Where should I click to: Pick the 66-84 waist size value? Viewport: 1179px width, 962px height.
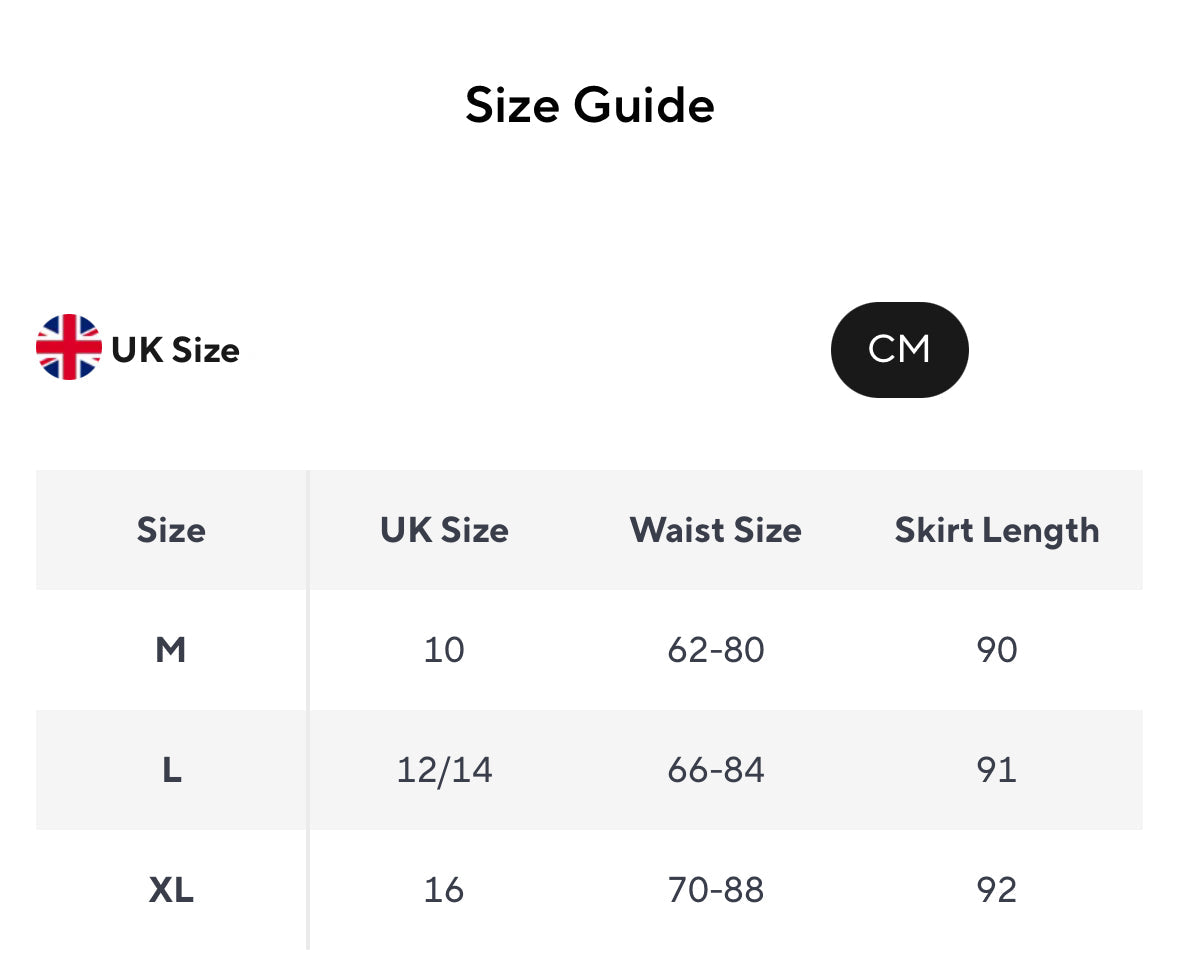click(715, 770)
